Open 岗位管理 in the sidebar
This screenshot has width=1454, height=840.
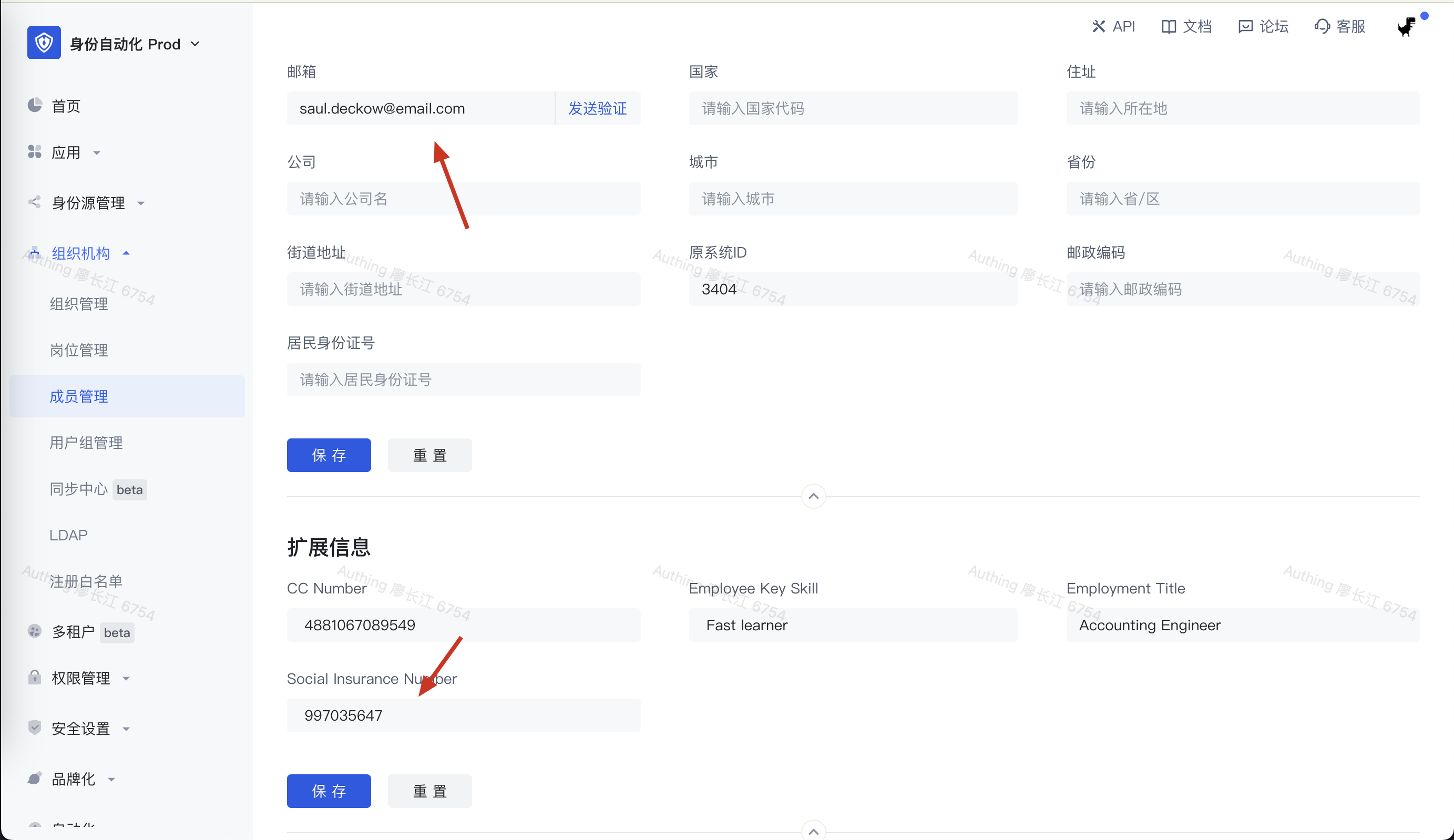[x=79, y=350]
